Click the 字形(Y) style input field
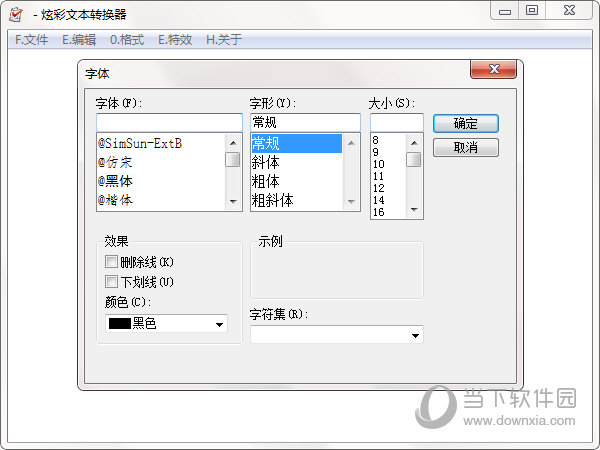The height and width of the screenshot is (450, 600). [x=305, y=122]
